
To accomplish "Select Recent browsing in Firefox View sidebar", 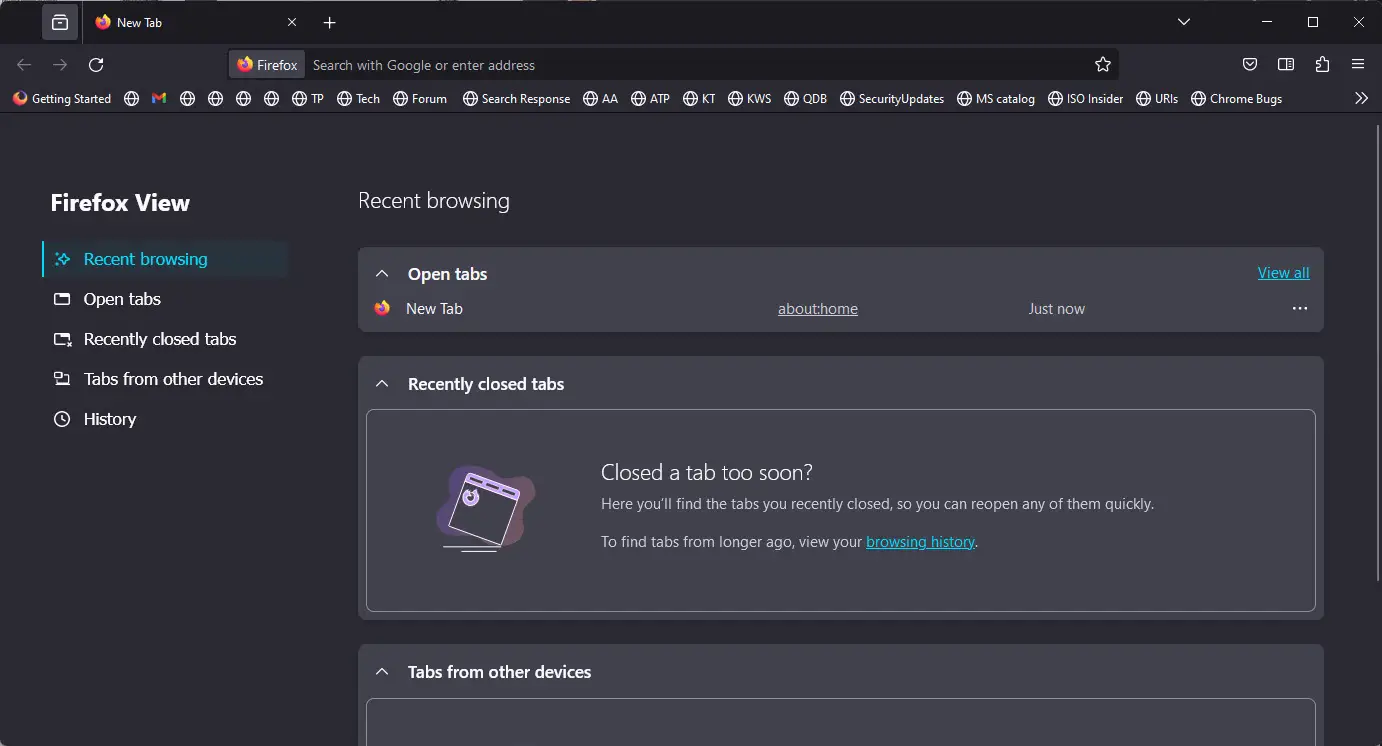I will pyautogui.click(x=165, y=259).
